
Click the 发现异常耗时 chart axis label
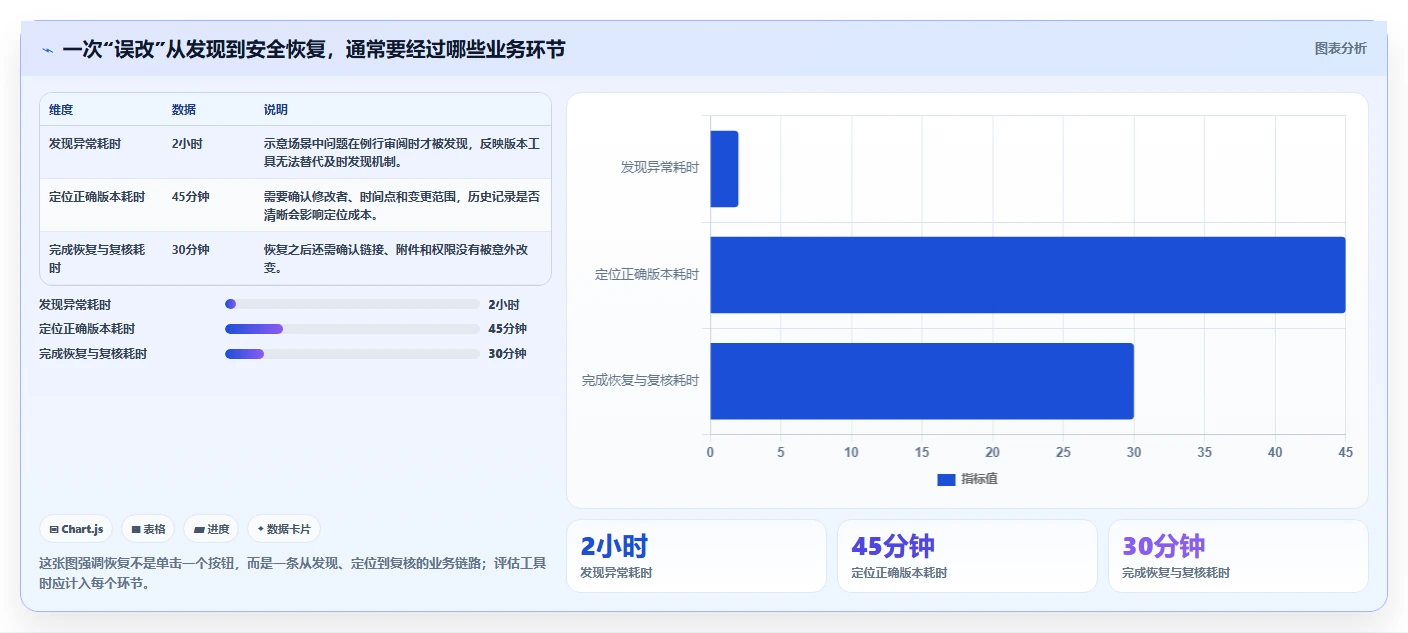coord(660,168)
